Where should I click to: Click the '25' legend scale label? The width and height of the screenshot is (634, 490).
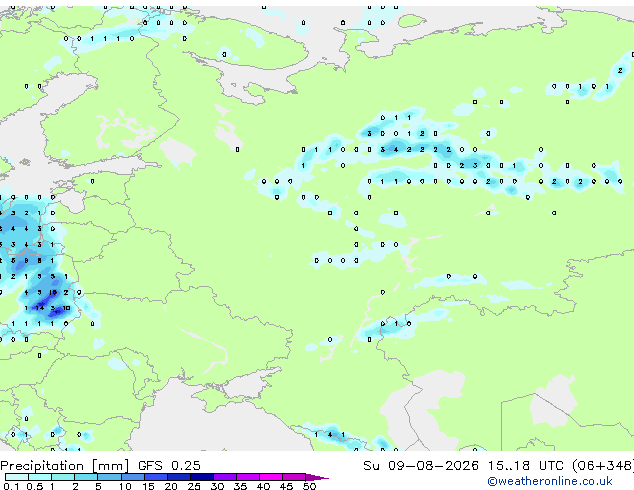(x=194, y=486)
